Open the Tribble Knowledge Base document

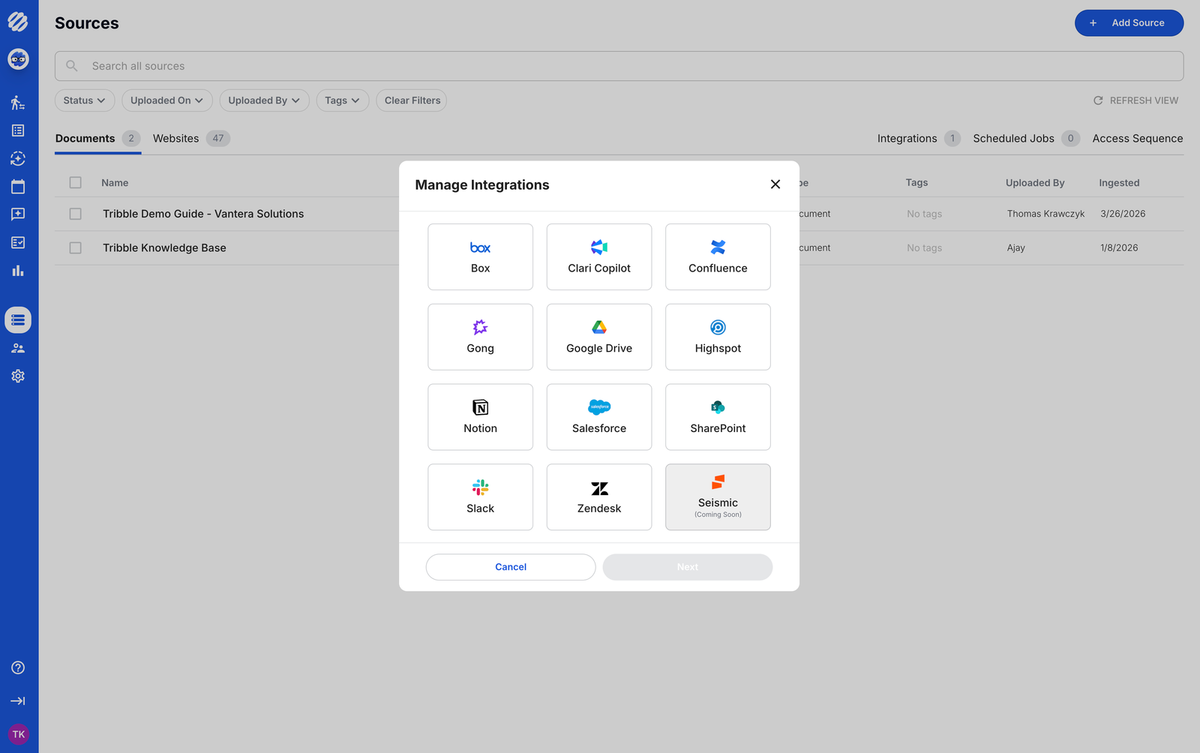point(164,248)
